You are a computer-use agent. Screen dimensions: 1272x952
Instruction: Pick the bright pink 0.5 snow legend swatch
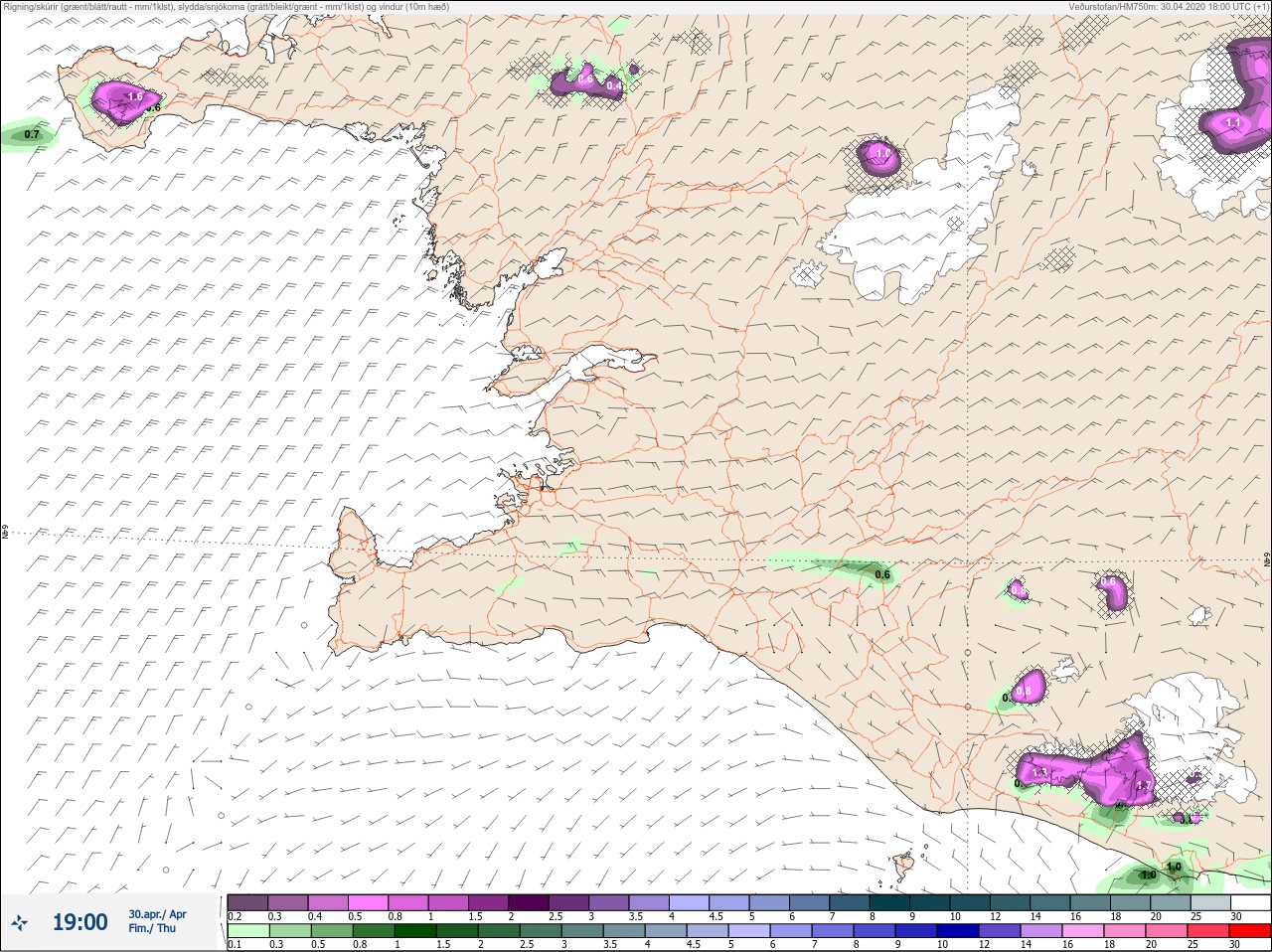point(368,902)
